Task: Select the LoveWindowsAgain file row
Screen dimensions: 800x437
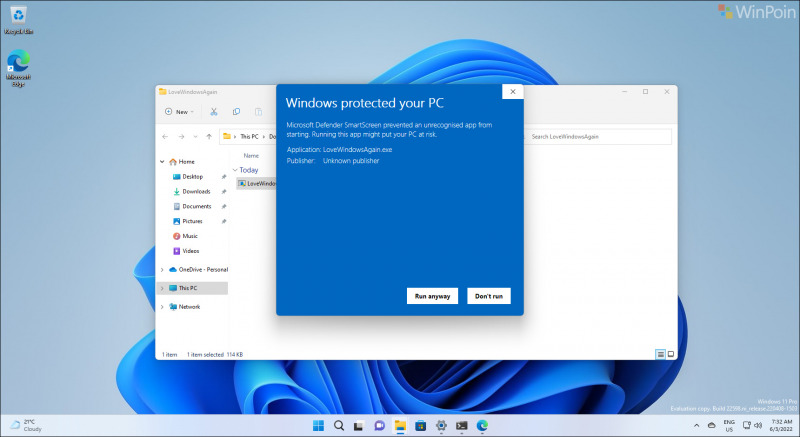Action: click(x=256, y=183)
